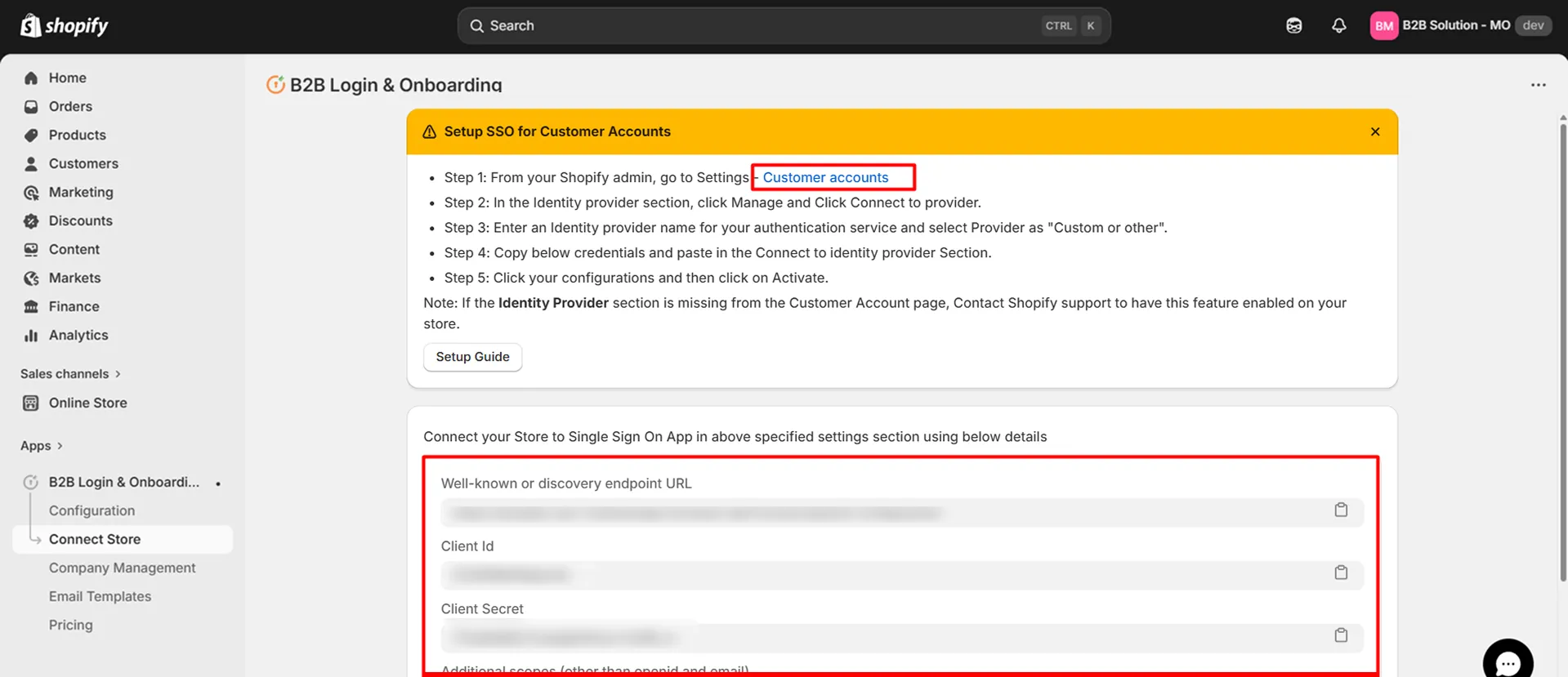Click the B2B Solution - MO store name
This screenshot has width=1568, height=677.
[x=1456, y=25]
